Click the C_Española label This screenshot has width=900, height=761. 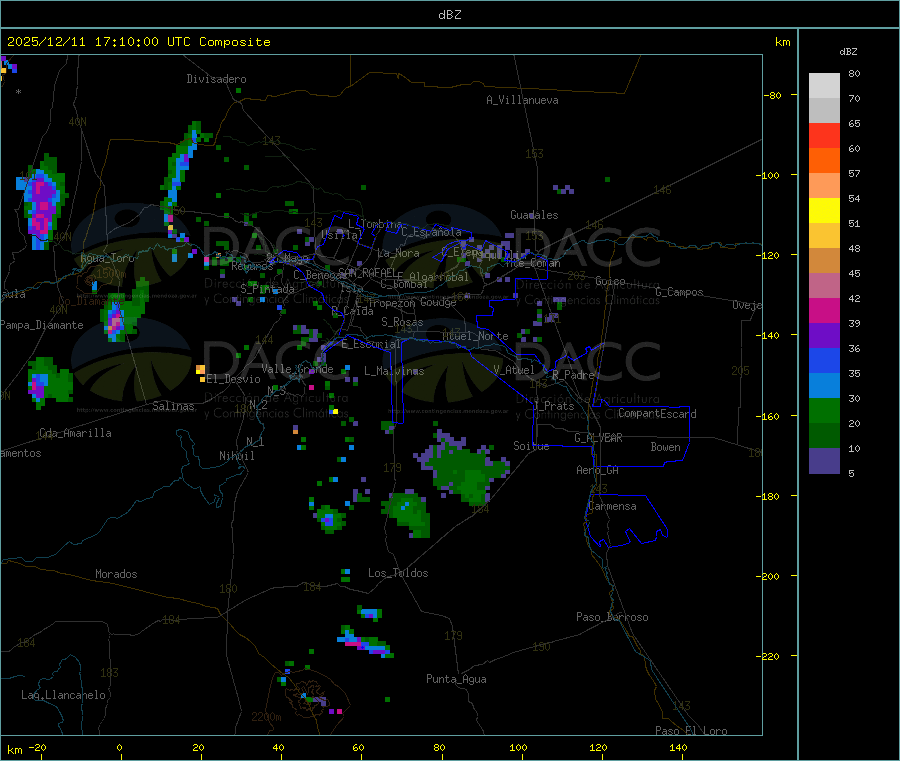pyautogui.click(x=431, y=232)
